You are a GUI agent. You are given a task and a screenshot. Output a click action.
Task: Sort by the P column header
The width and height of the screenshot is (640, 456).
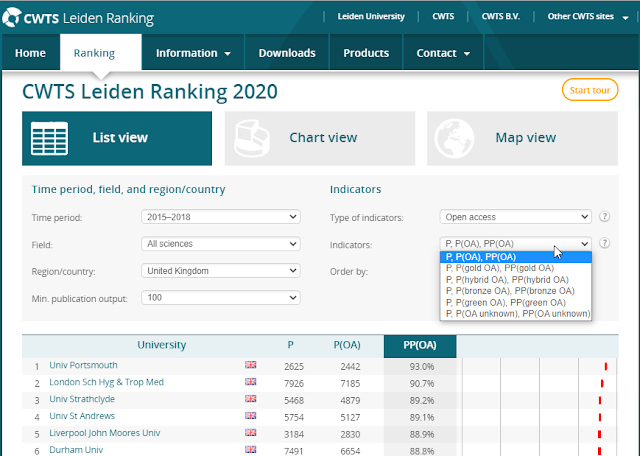tap(290, 345)
